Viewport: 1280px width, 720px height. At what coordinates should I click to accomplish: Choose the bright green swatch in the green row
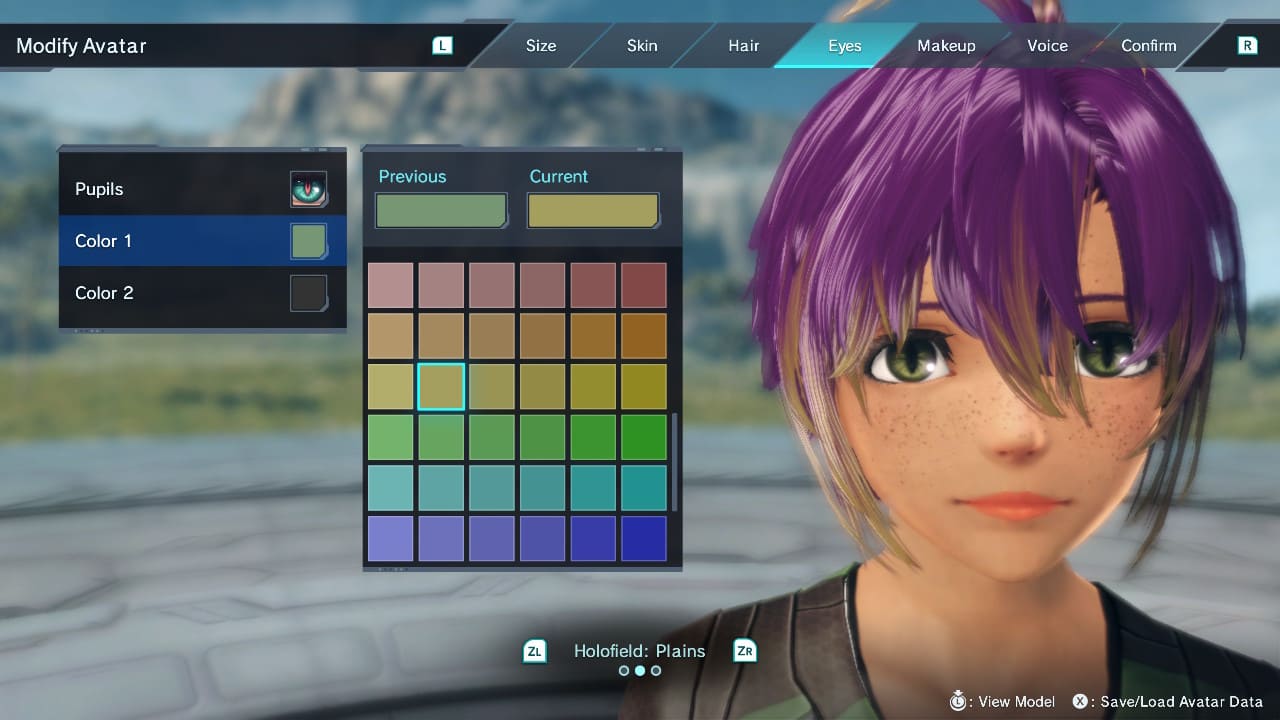tap(643, 437)
